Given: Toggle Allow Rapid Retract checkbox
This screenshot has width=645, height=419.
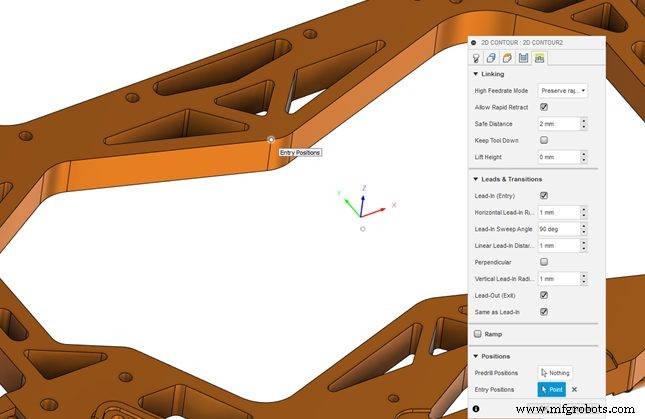Looking at the screenshot, I should click(544, 107).
